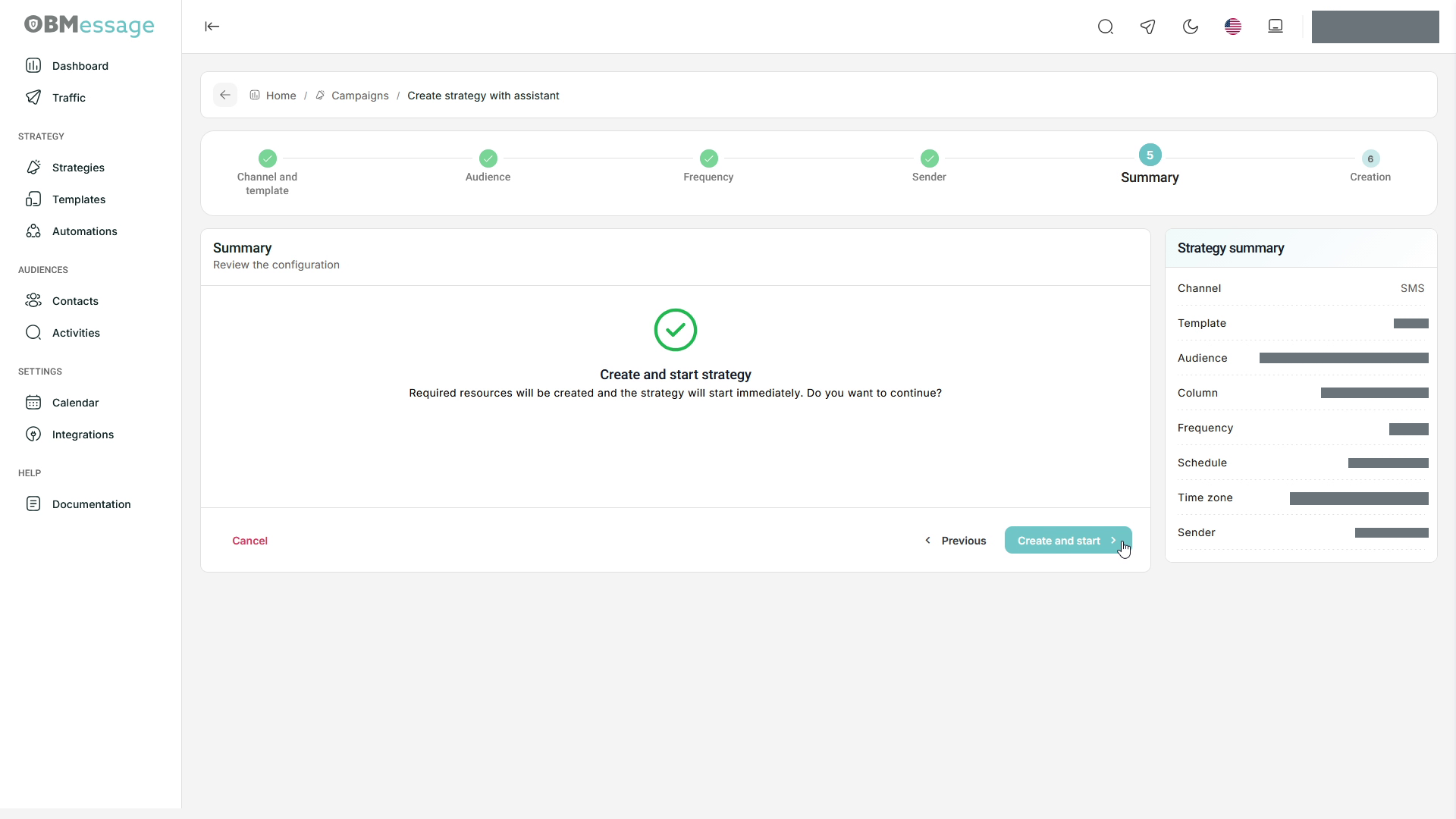Screen dimensions: 1456x819
Task: Go back with the Previous button
Action: [955, 541]
